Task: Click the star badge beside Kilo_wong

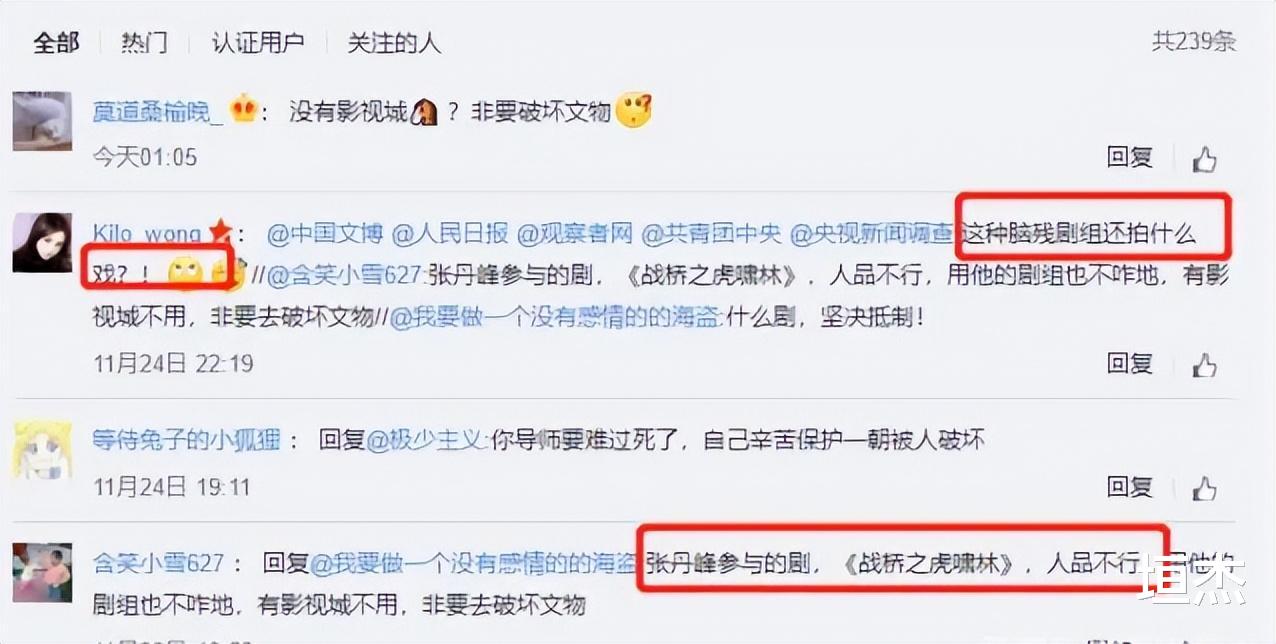Action: (221, 234)
